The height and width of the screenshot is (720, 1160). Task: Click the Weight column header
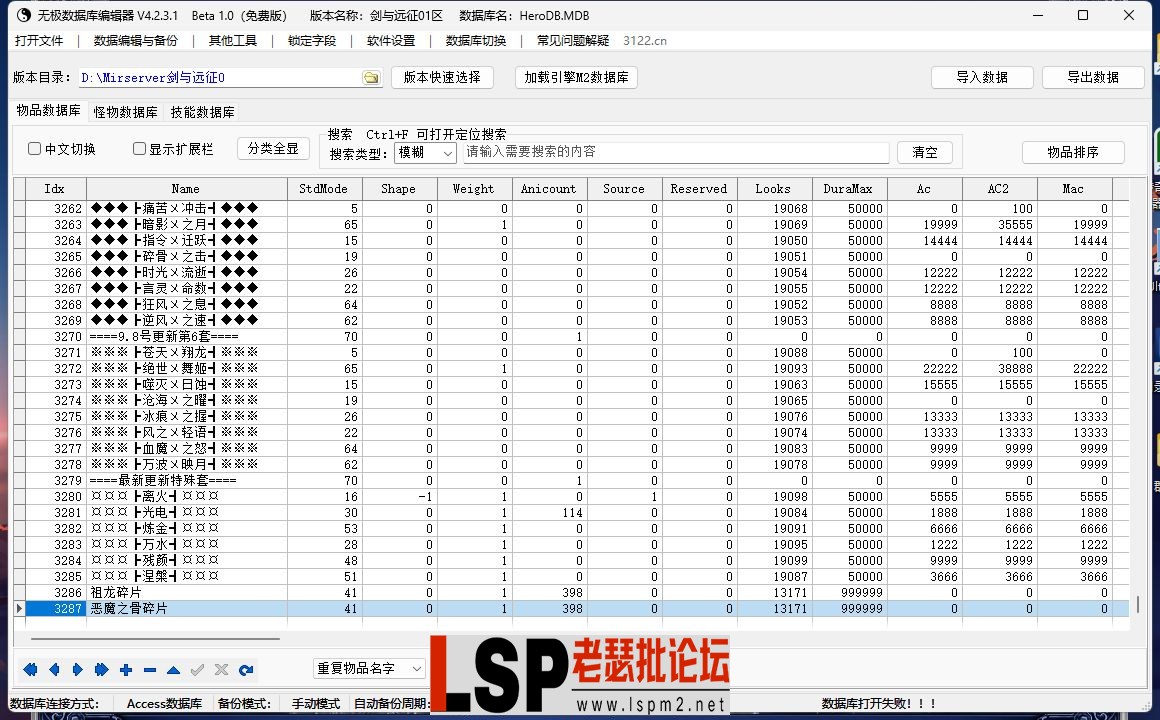473,189
